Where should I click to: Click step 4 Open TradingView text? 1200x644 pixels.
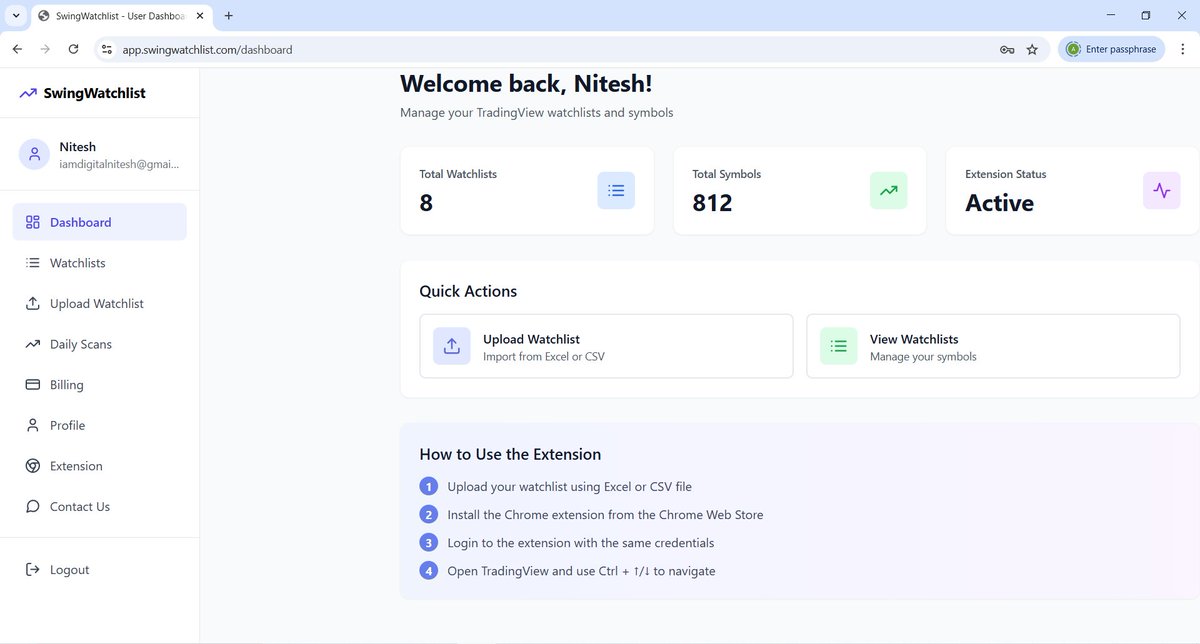tap(581, 571)
